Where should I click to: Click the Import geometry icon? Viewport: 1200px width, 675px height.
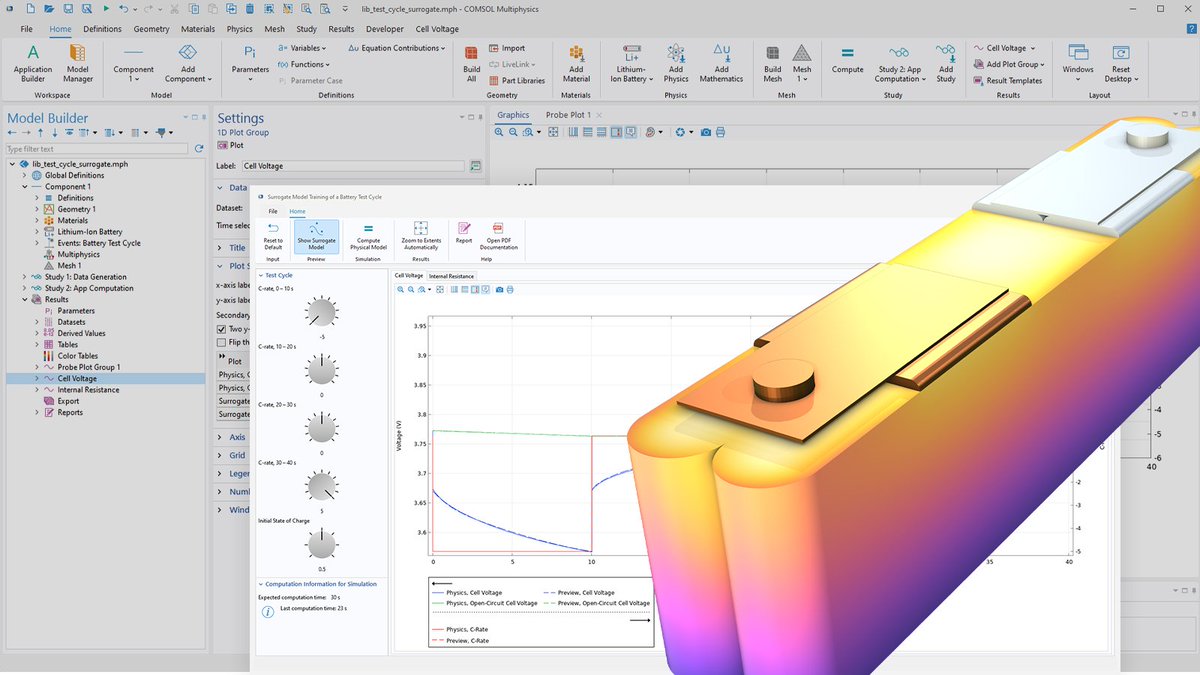(507, 48)
